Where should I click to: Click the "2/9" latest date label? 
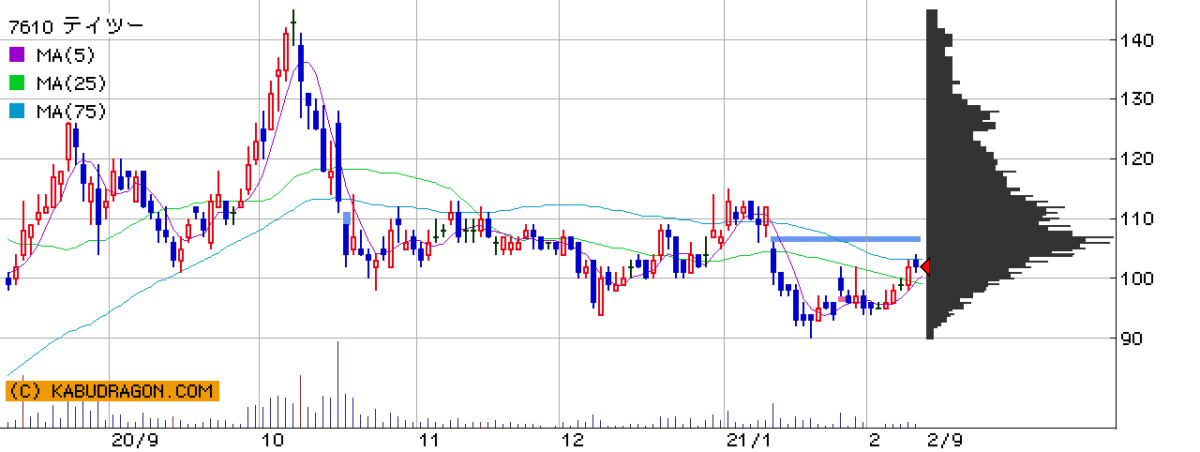point(945,440)
